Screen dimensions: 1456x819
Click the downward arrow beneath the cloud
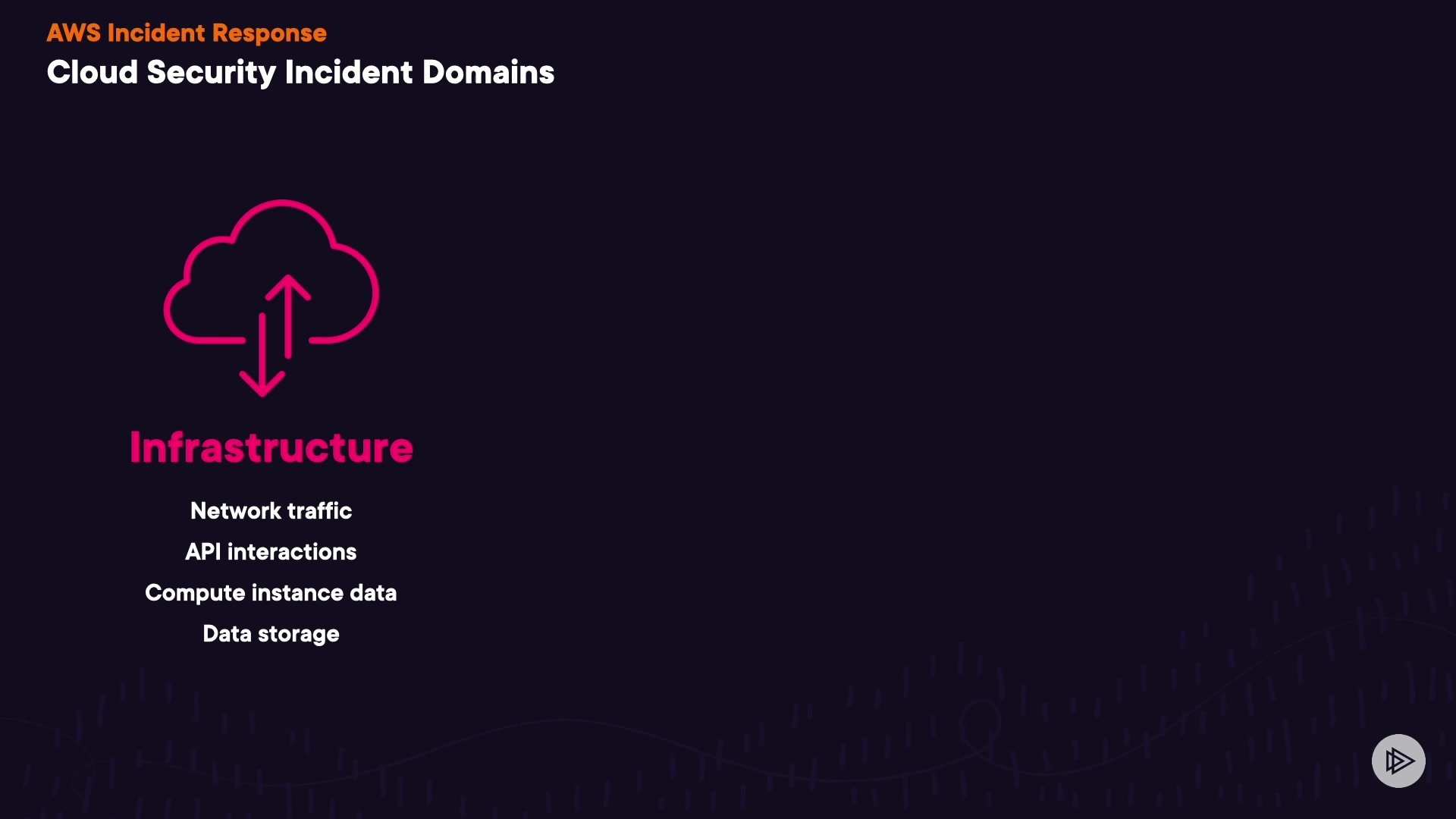(x=262, y=356)
